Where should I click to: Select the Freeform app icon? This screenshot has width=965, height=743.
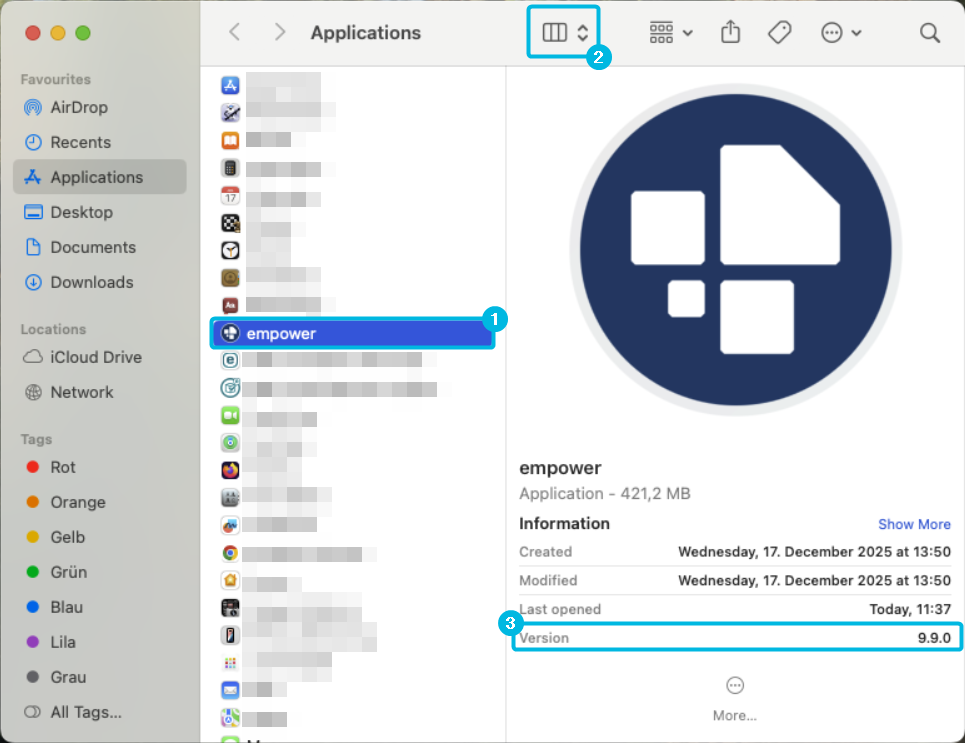click(x=230, y=525)
